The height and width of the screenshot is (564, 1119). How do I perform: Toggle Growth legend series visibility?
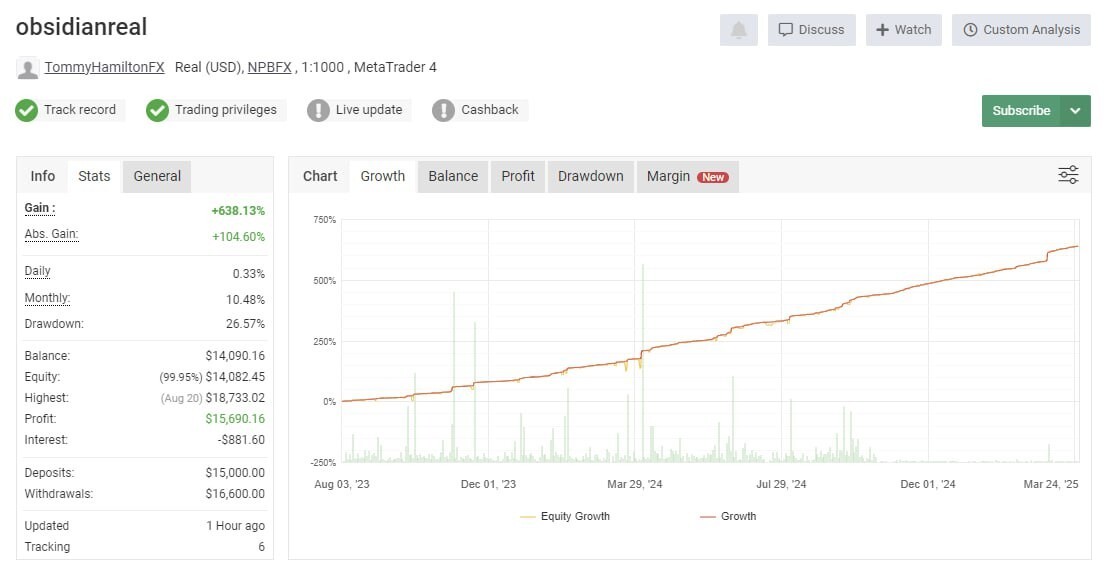728,516
